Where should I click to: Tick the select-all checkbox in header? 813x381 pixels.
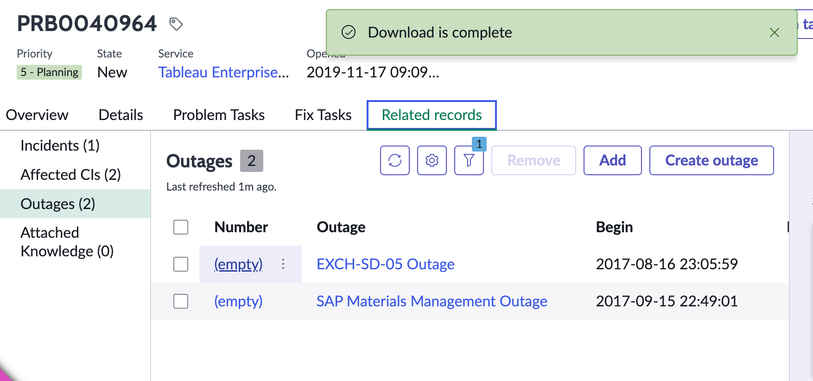[x=180, y=227]
